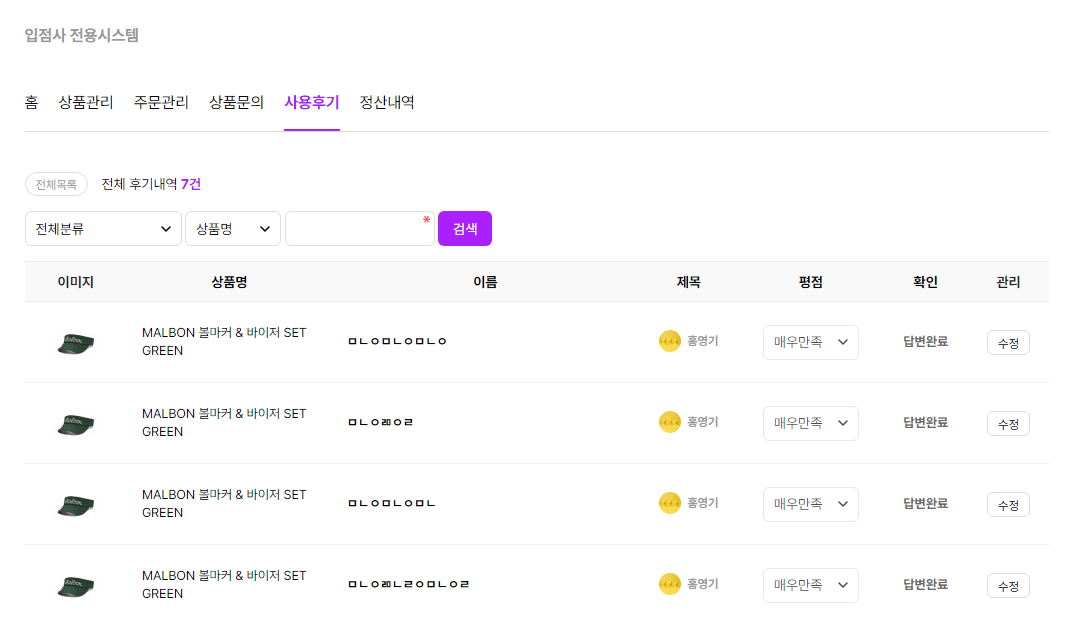1069x620 pixels.
Task: Click the 확인 column header
Action: [x=925, y=282]
